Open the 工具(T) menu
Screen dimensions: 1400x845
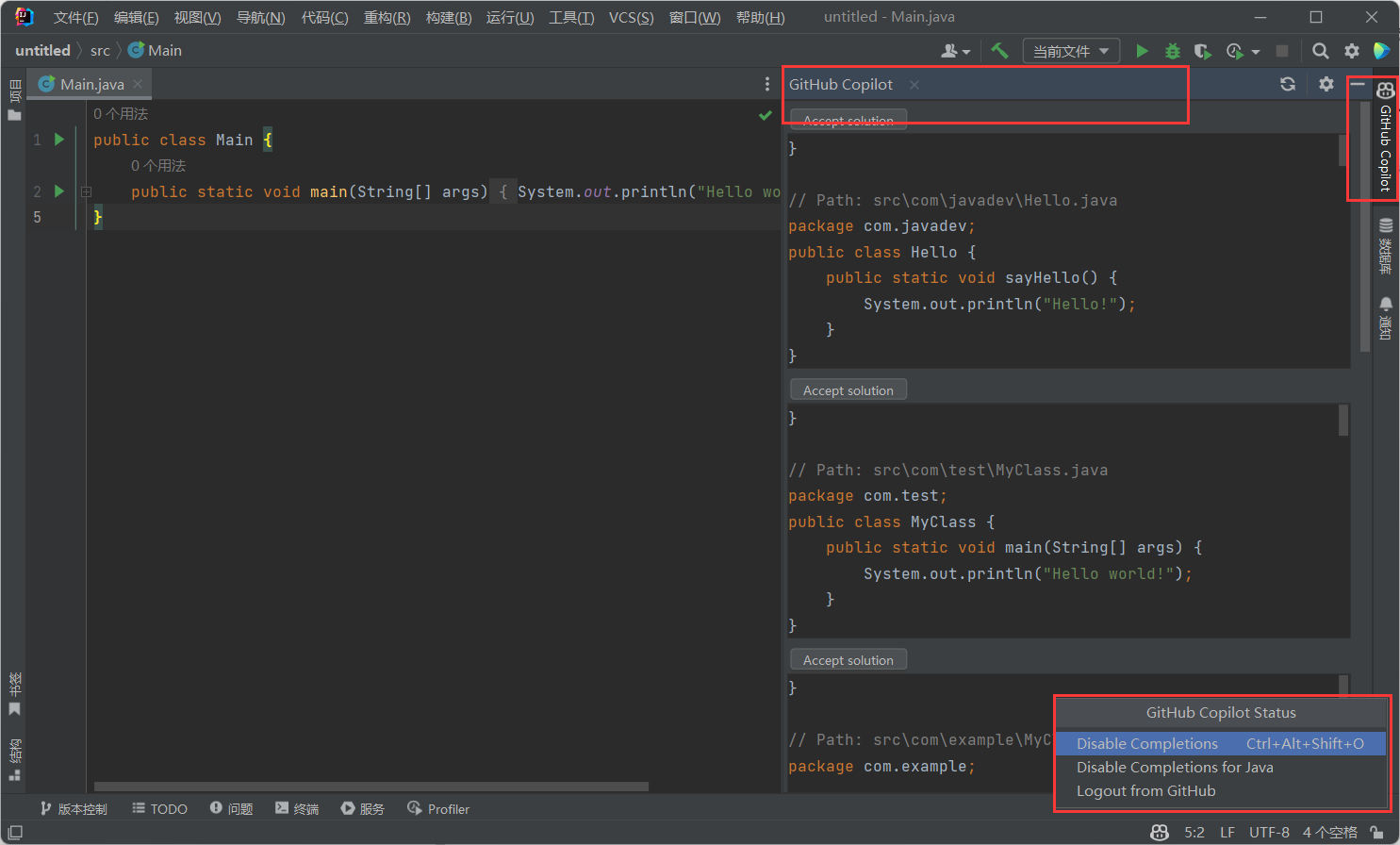[x=571, y=18]
